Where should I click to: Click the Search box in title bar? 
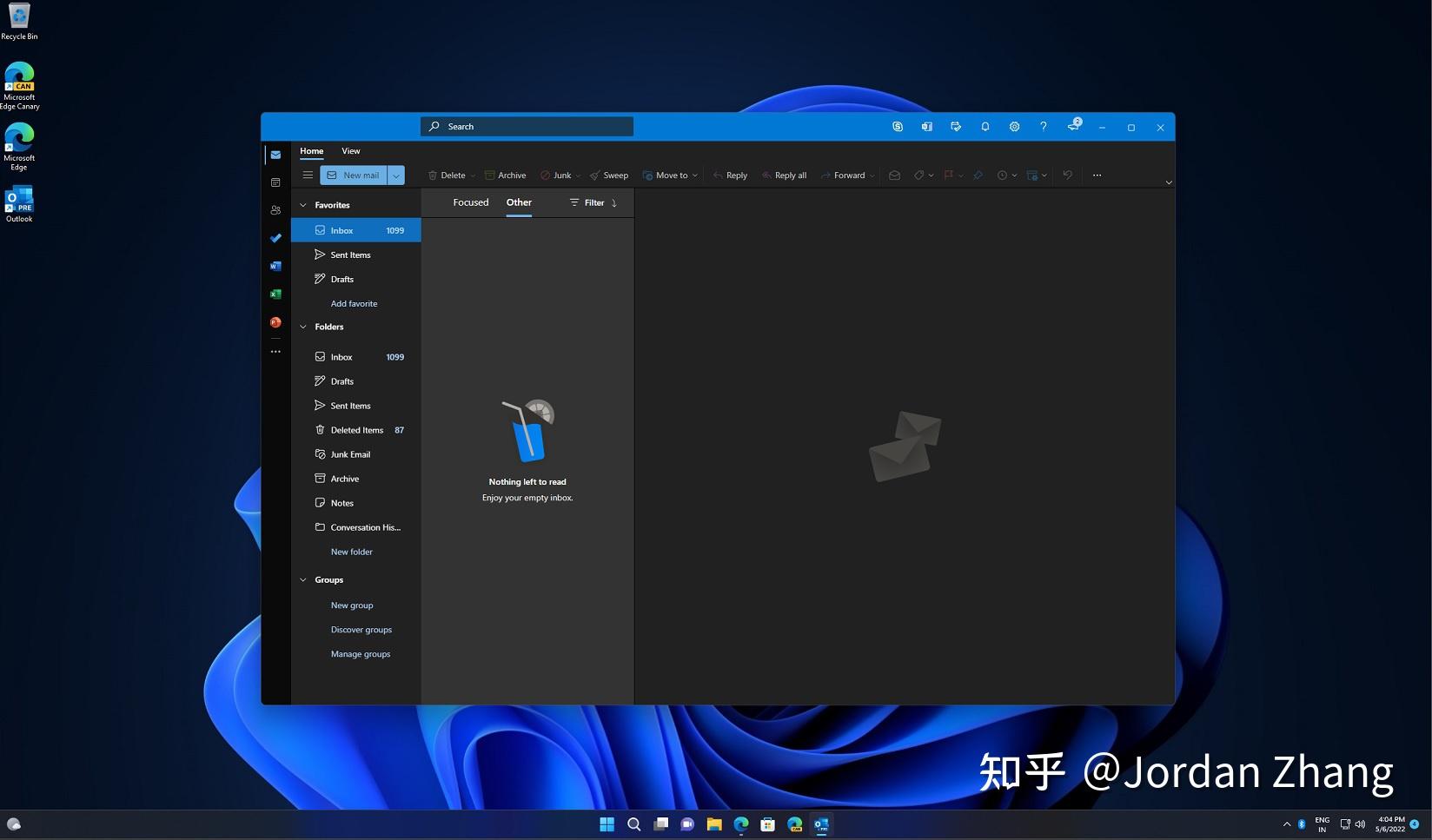click(x=527, y=127)
